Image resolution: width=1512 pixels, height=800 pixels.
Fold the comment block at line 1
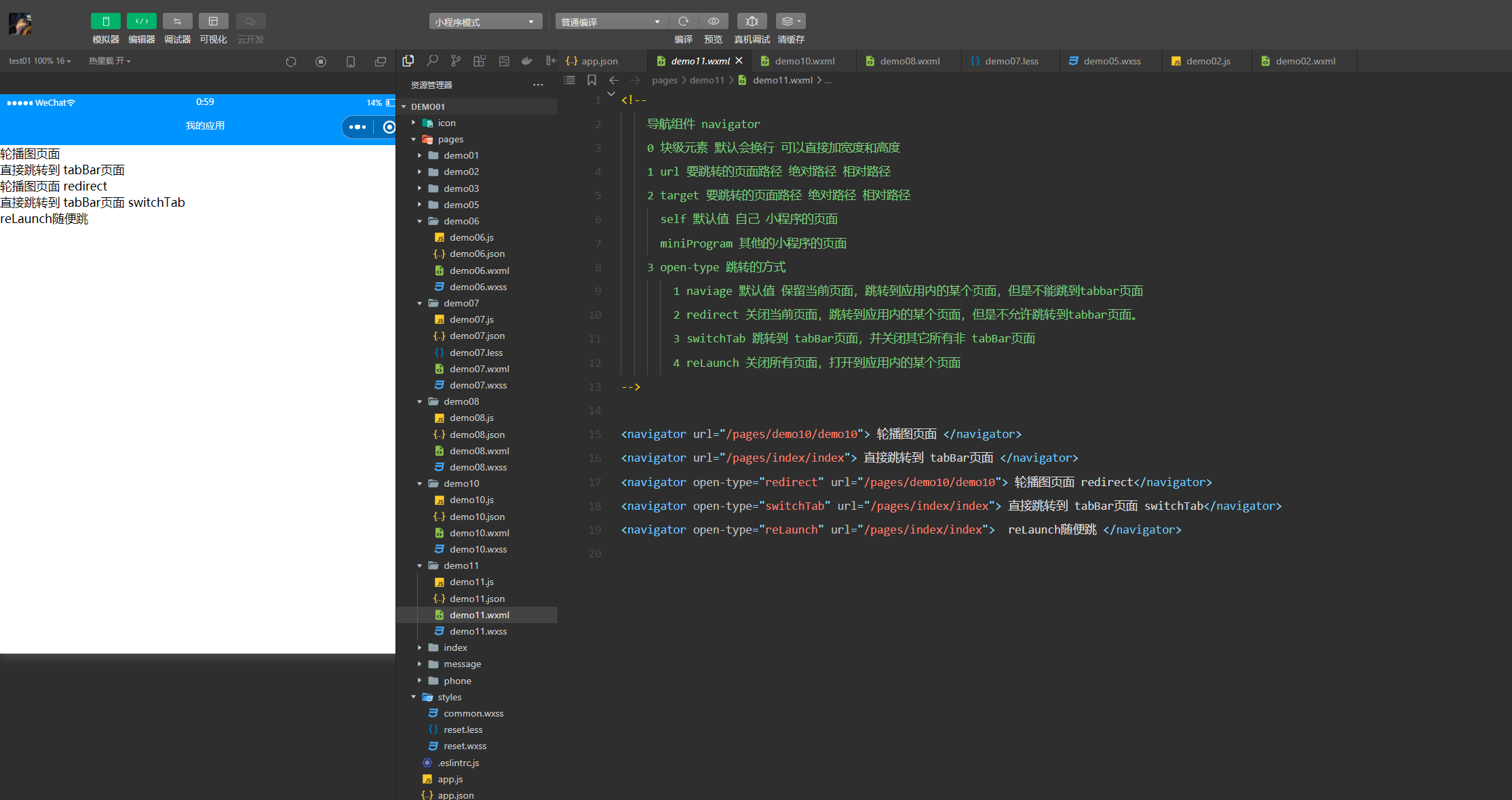pyautogui.click(x=611, y=94)
